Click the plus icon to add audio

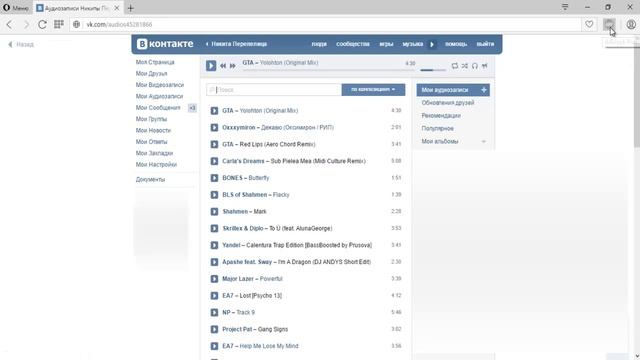click(484, 90)
